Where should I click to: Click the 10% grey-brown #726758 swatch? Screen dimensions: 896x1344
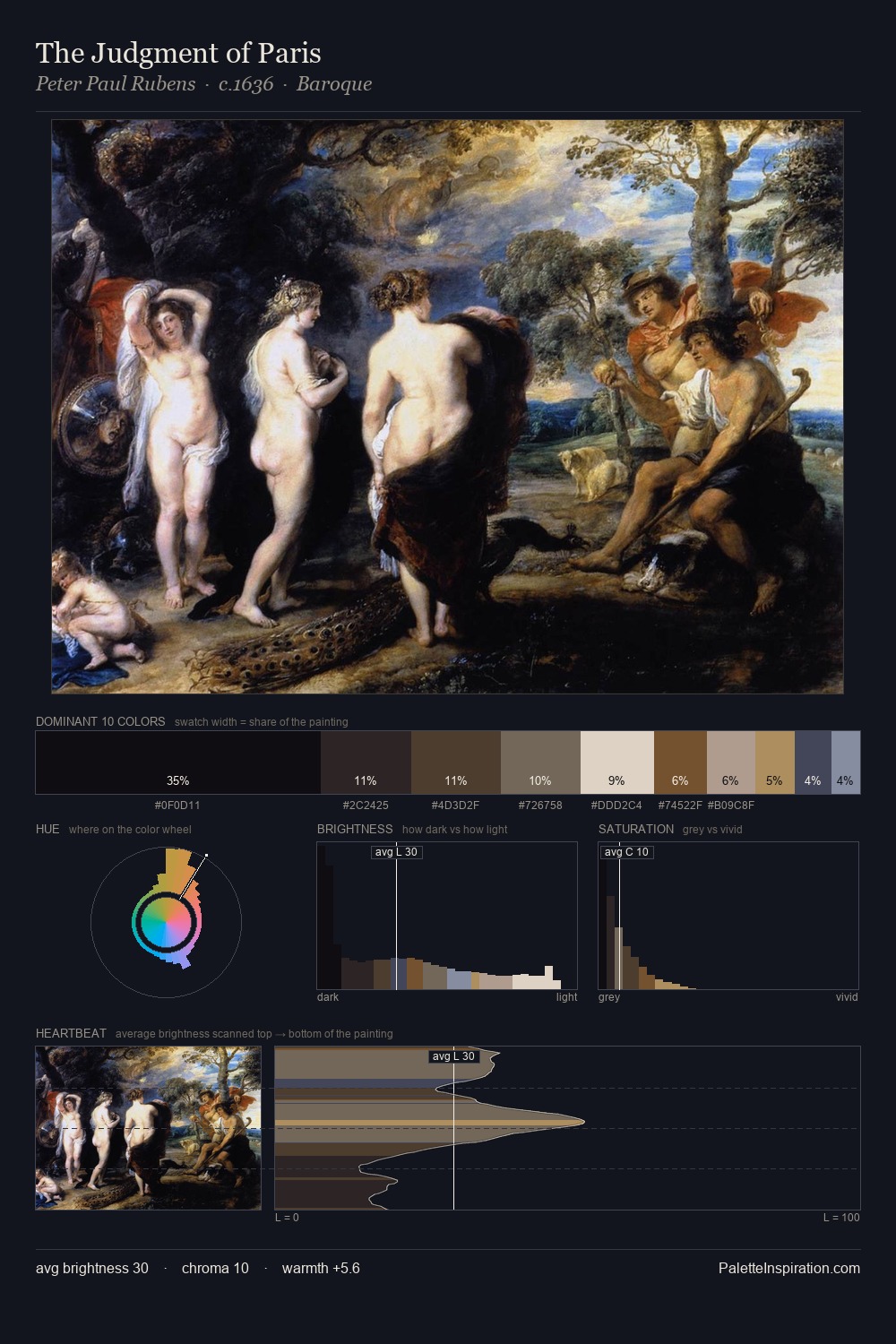pyautogui.click(x=540, y=762)
